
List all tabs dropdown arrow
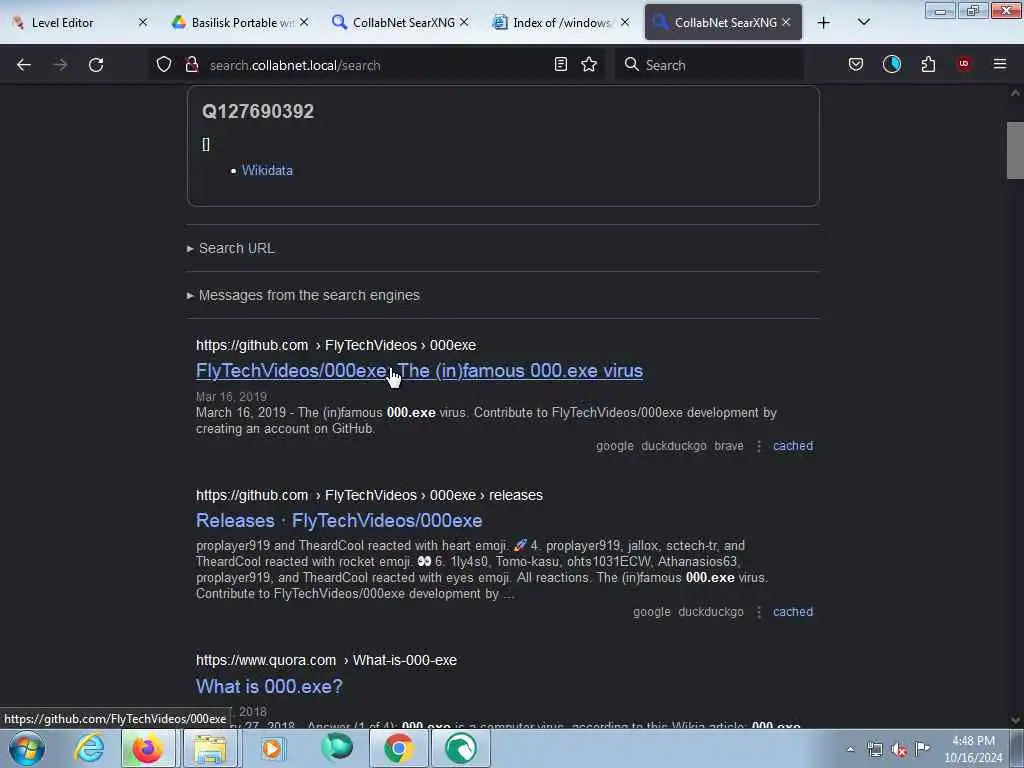coord(863,22)
